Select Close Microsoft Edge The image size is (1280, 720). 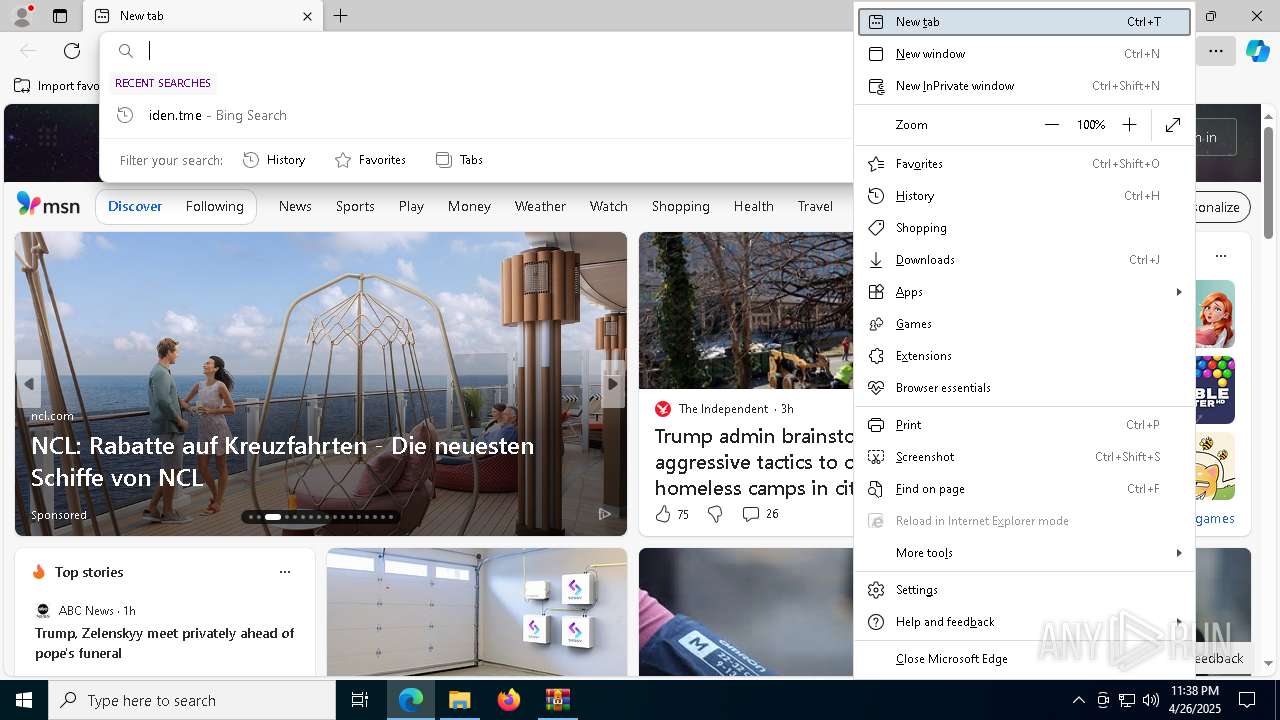tap(1025, 659)
